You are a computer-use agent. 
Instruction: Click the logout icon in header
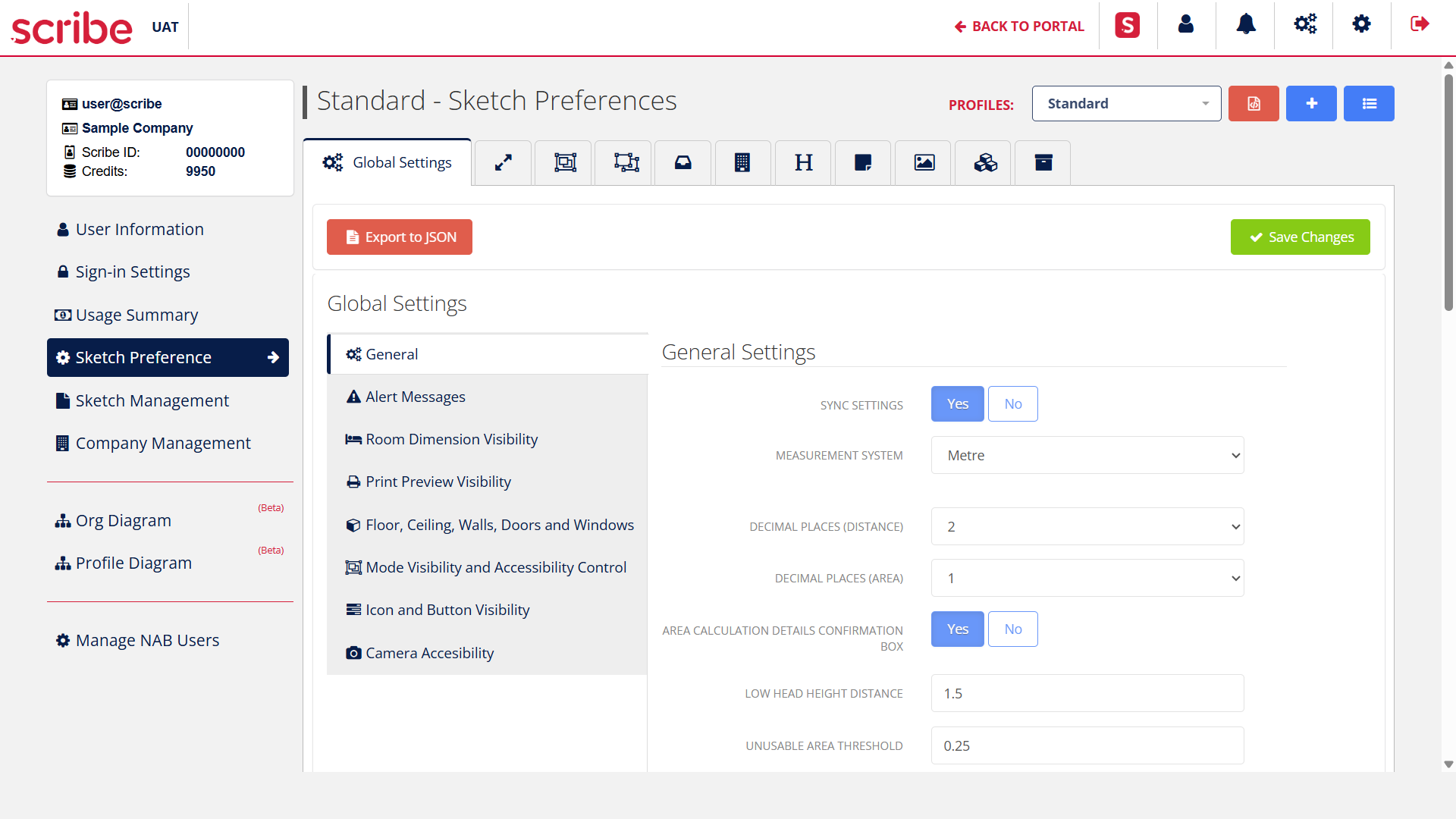[x=1420, y=25]
